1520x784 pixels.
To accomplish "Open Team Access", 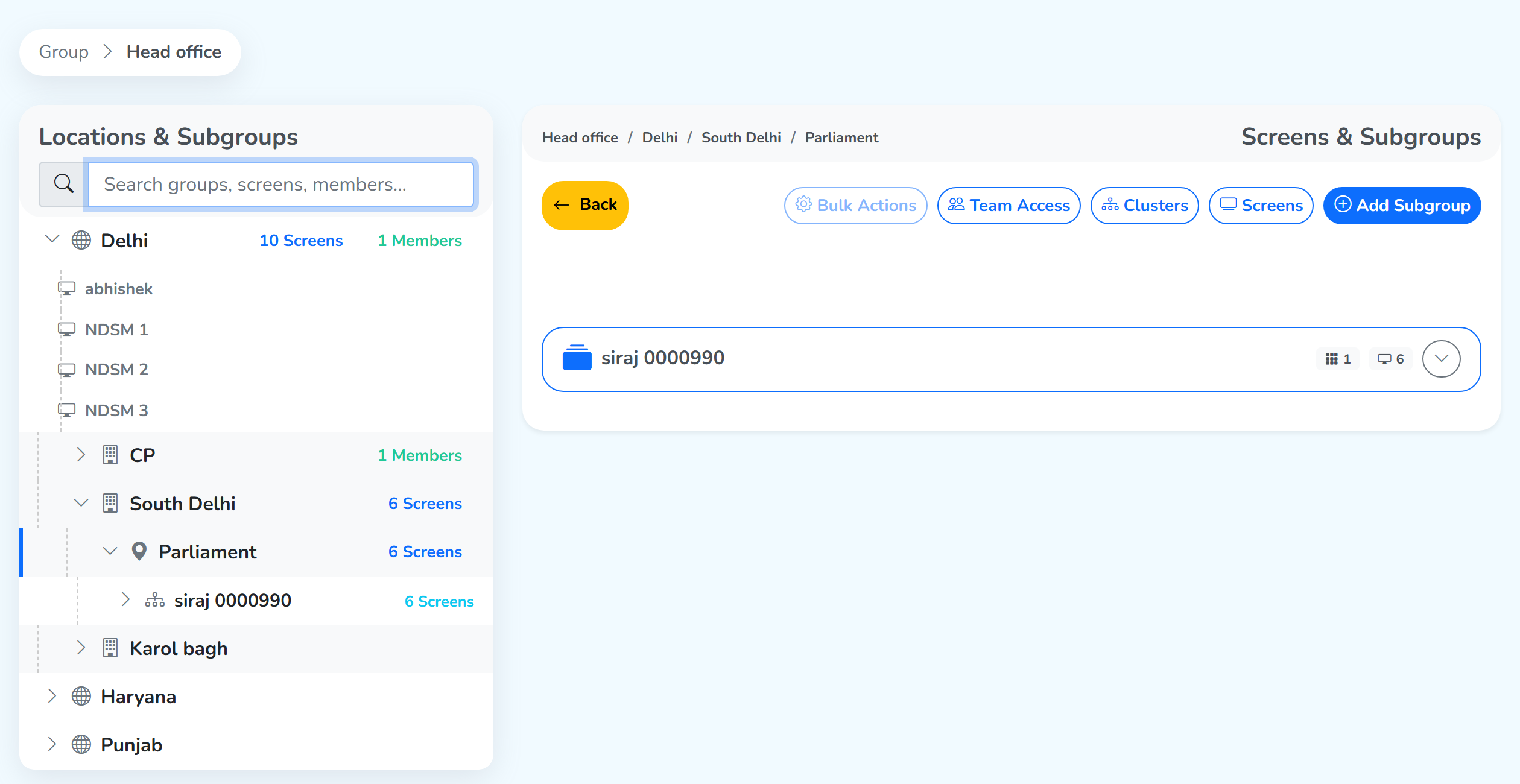I will [1009, 206].
